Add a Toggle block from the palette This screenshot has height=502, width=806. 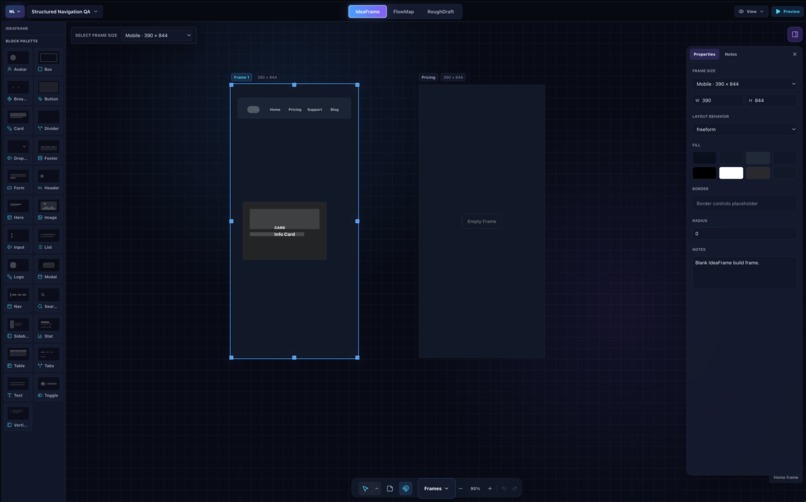click(x=48, y=389)
